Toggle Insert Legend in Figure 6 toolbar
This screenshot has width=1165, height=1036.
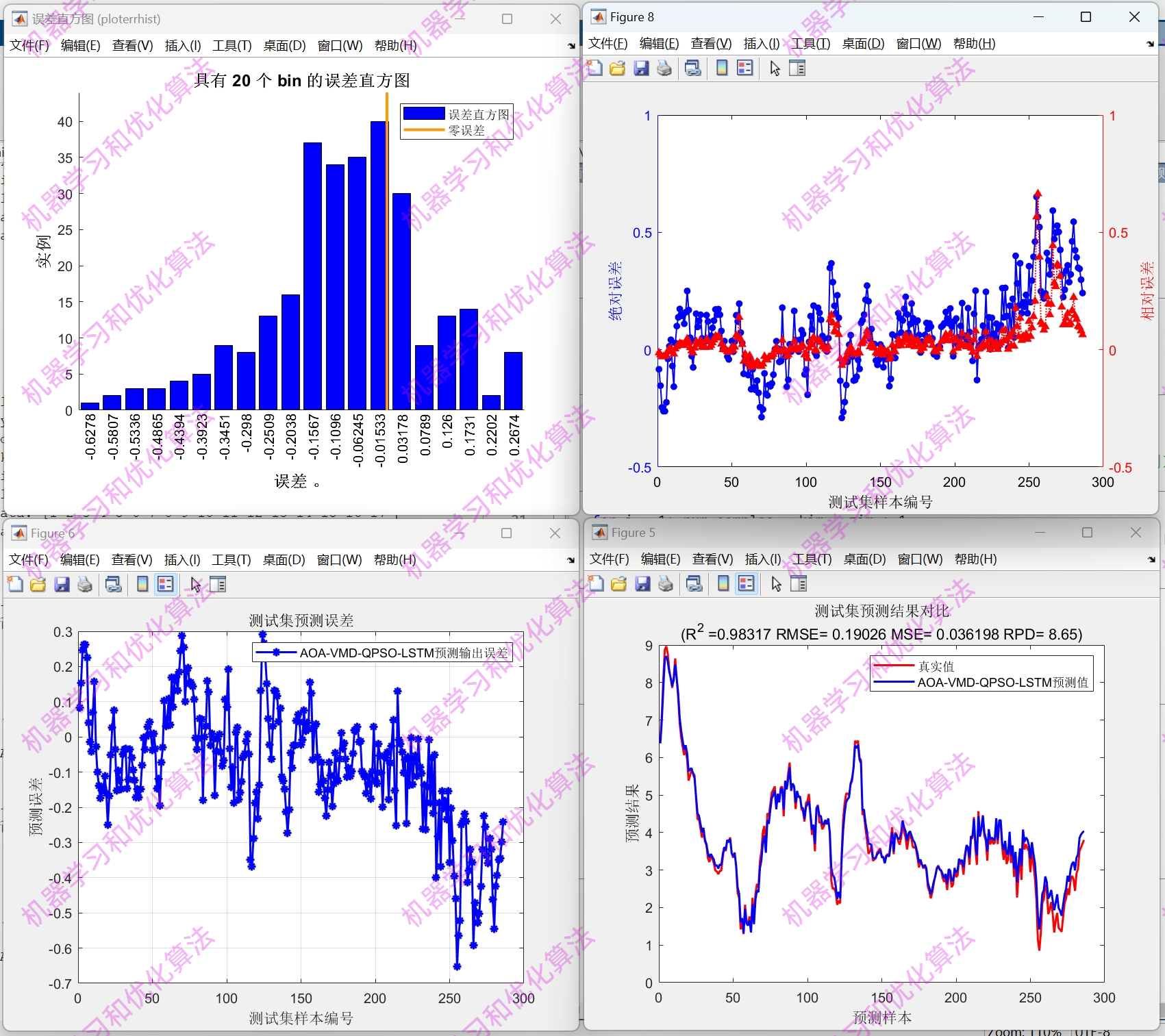tap(166, 584)
